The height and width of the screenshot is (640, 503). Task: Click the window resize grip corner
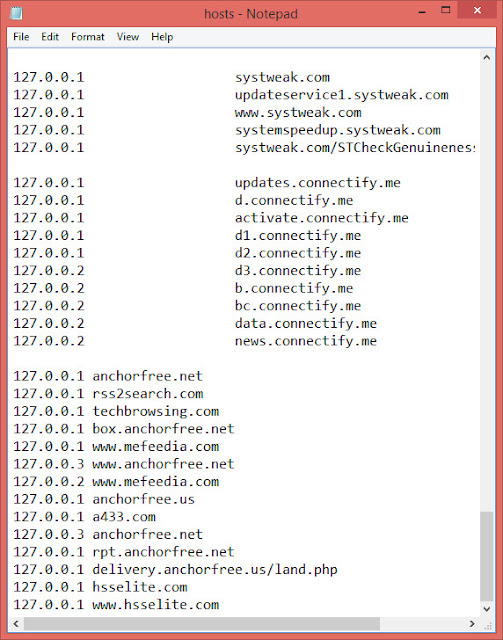pyautogui.click(x=487, y=625)
